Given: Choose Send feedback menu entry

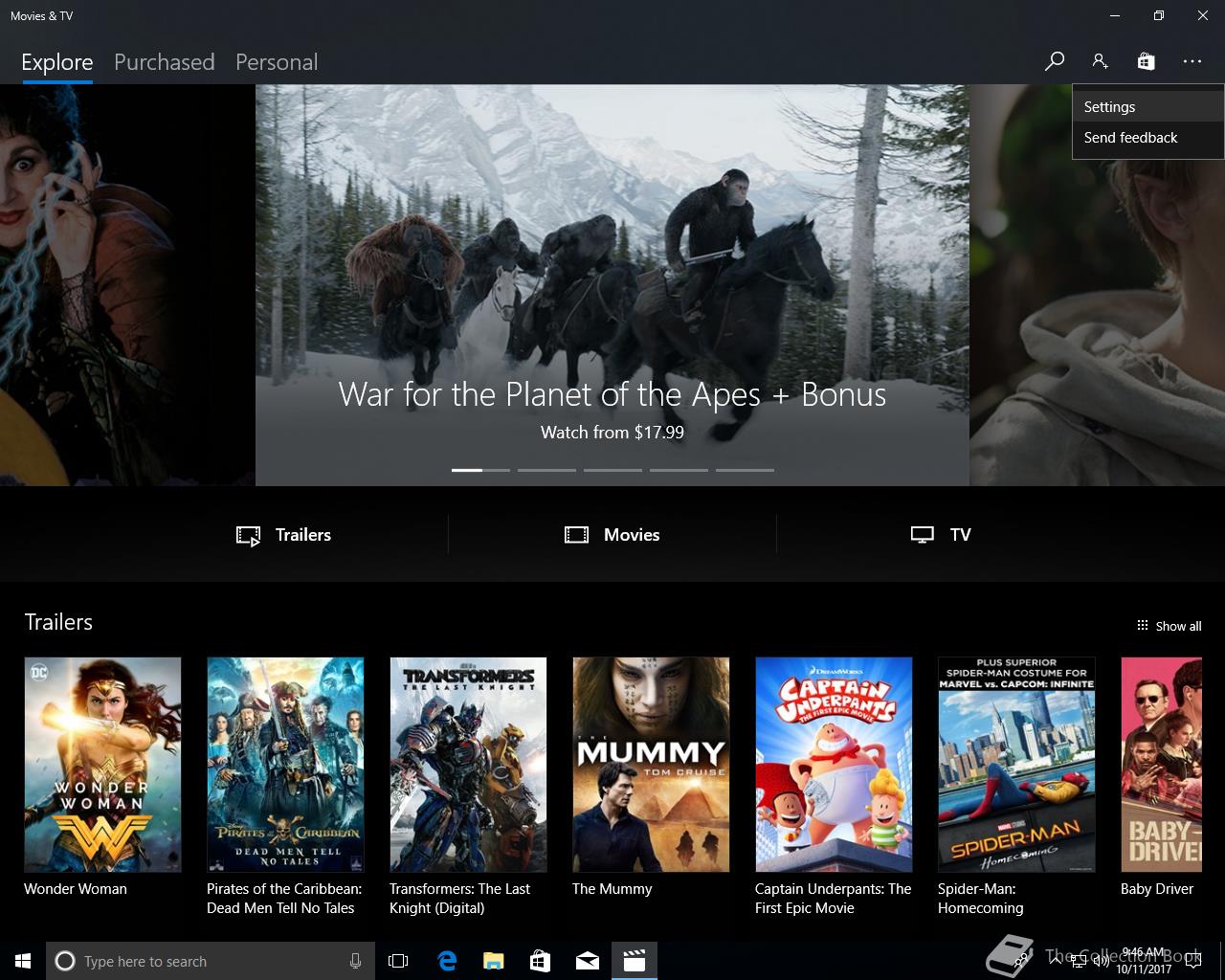Looking at the screenshot, I should [x=1147, y=138].
